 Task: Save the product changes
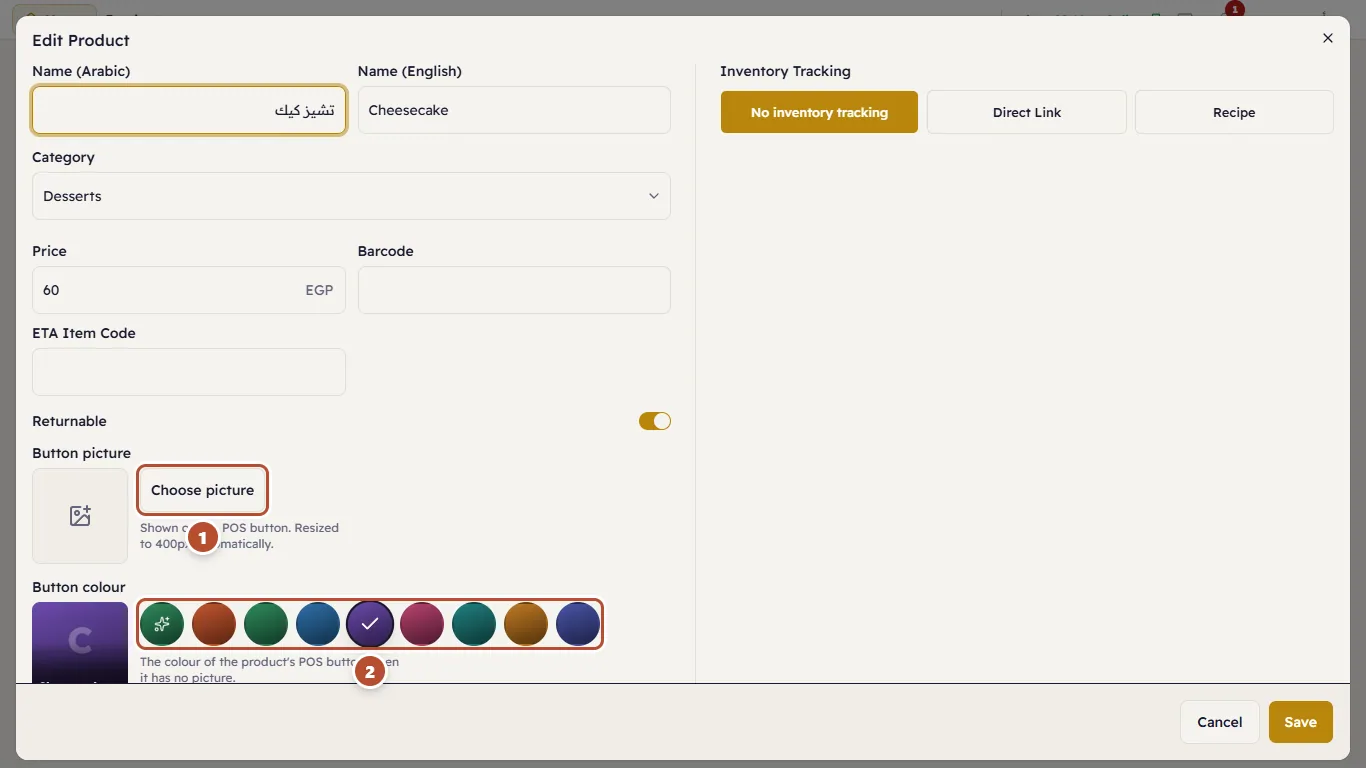pos(1301,722)
